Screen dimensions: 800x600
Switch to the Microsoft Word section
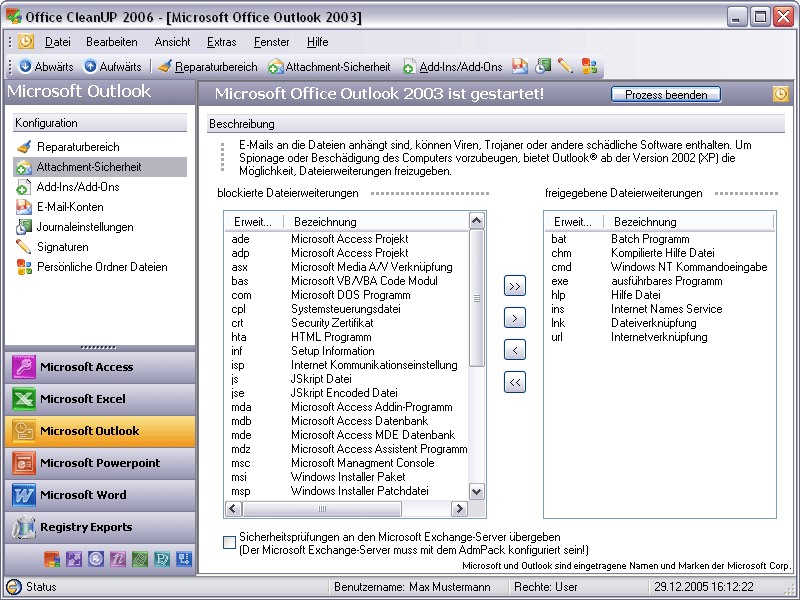click(x=100, y=495)
